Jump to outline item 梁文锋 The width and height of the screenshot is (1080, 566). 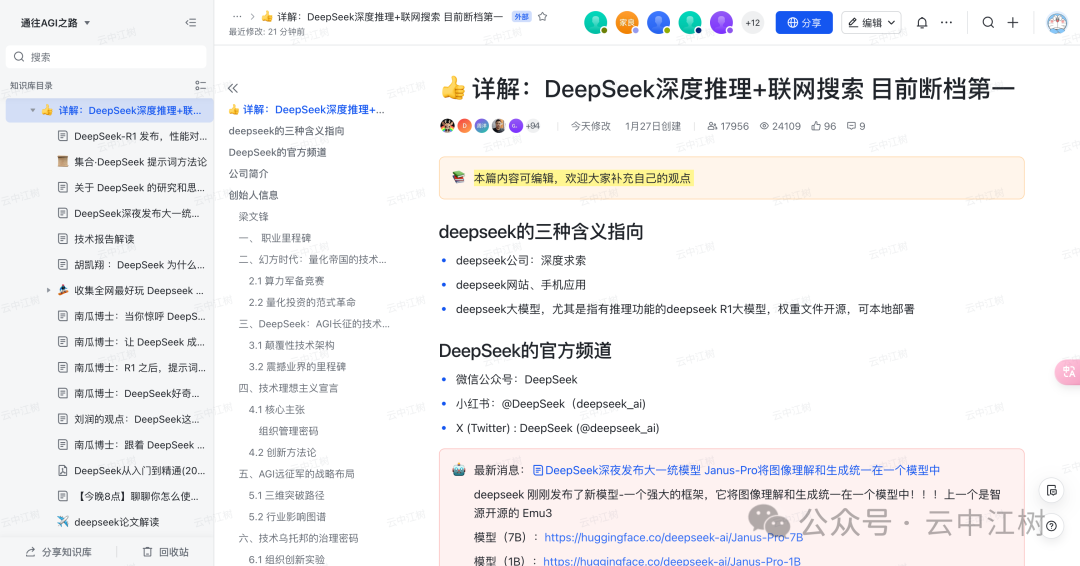point(253,216)
